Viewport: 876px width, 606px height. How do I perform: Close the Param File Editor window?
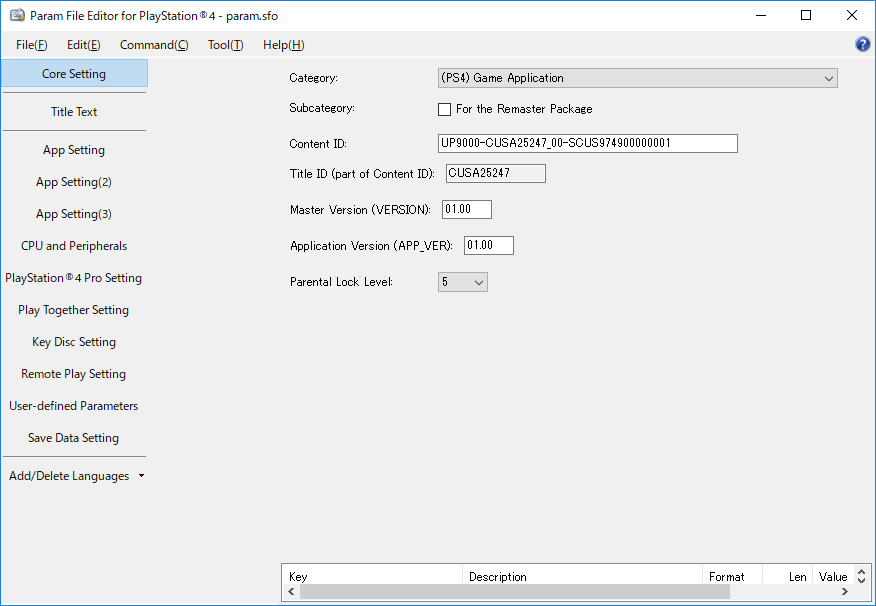pyautogui.click(x=851, y=16)
